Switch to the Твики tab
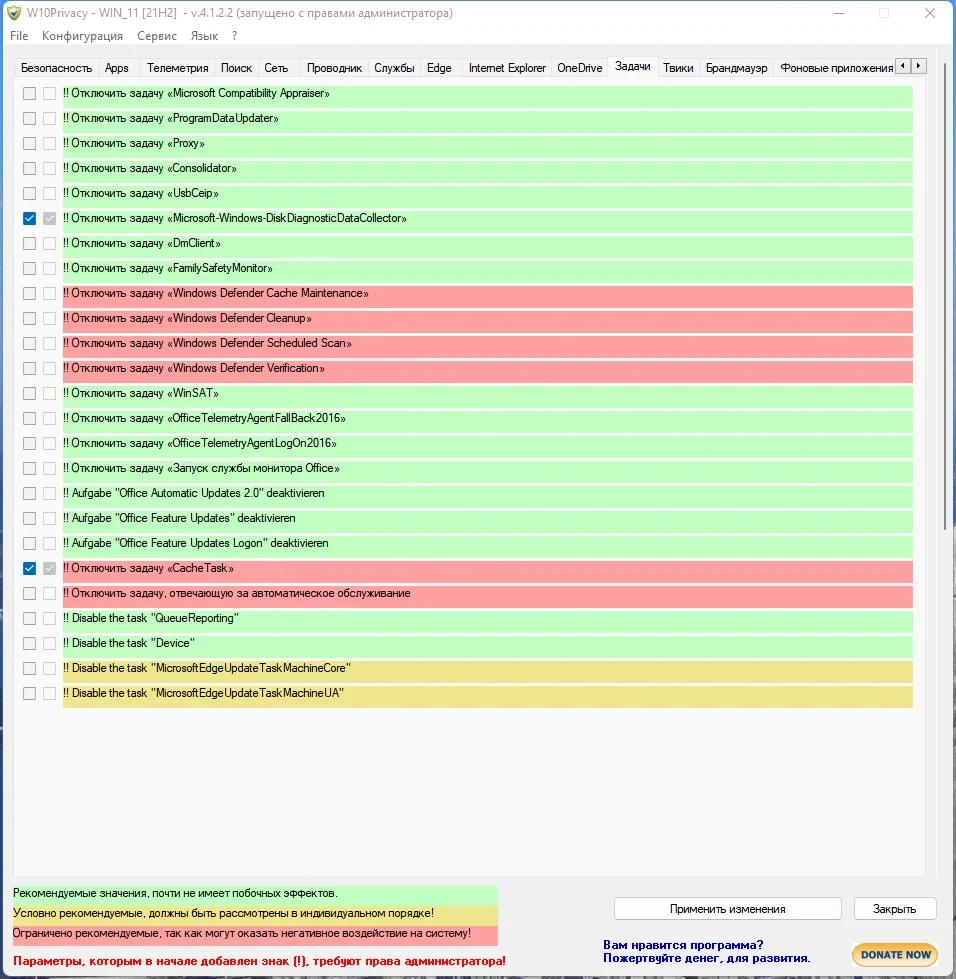This screenshot has height=979, width=956. pos(678,68)
